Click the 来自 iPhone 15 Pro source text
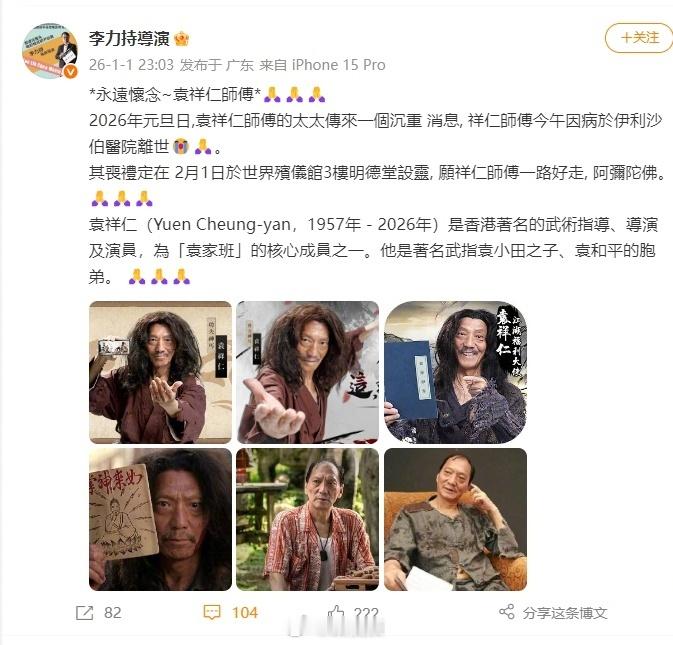673x645 pixels. (x=322, y=65)
